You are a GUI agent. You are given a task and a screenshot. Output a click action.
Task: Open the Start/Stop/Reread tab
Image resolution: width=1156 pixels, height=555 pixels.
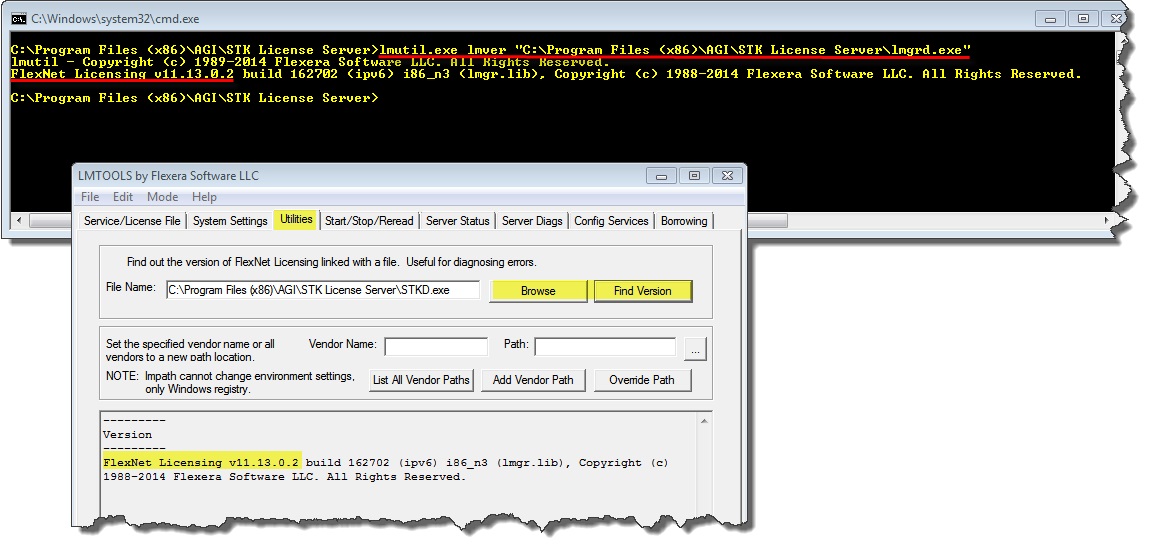(x=369, y=221)
